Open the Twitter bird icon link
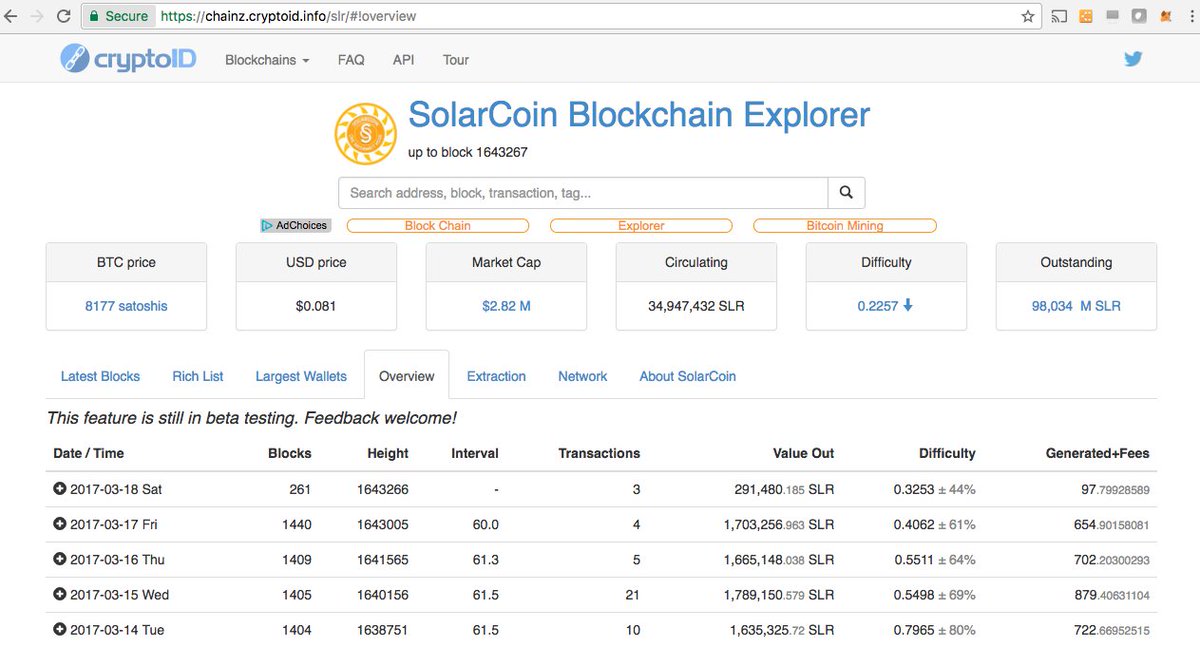Viewport: 1200px width, 647px height. coord(1132,59)
